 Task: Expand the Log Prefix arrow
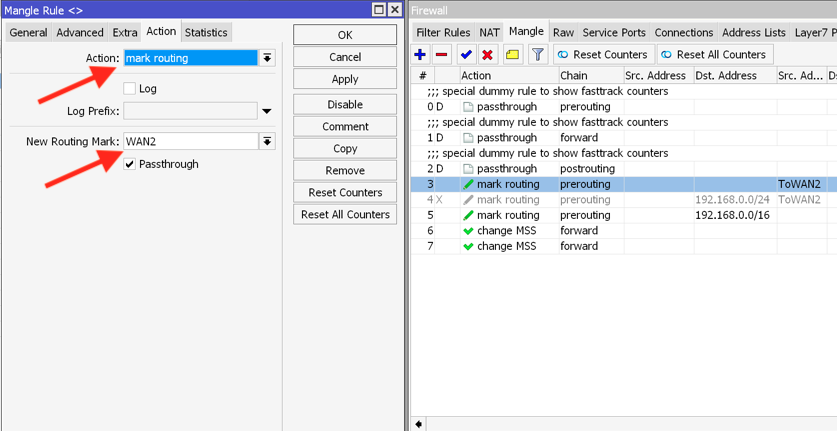click(x=267, y=112)
